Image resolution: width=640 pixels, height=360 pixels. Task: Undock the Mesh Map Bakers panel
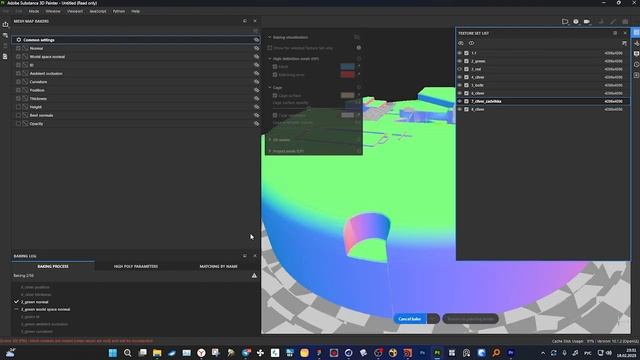(x=244, y=21)
